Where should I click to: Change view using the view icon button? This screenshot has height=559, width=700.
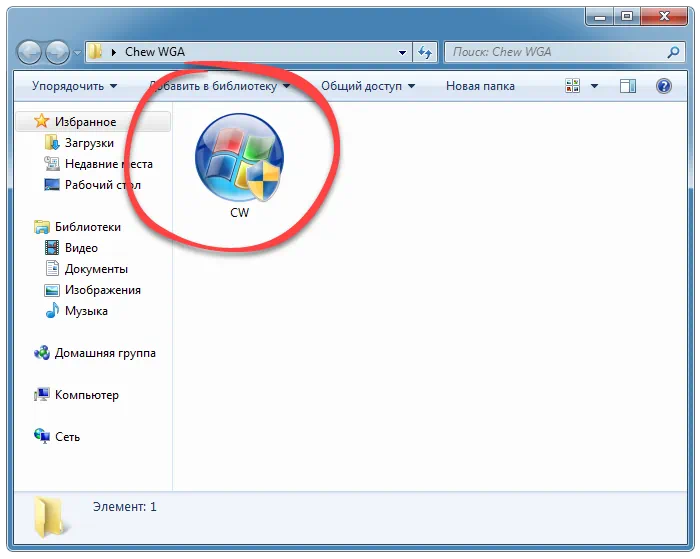572,86
